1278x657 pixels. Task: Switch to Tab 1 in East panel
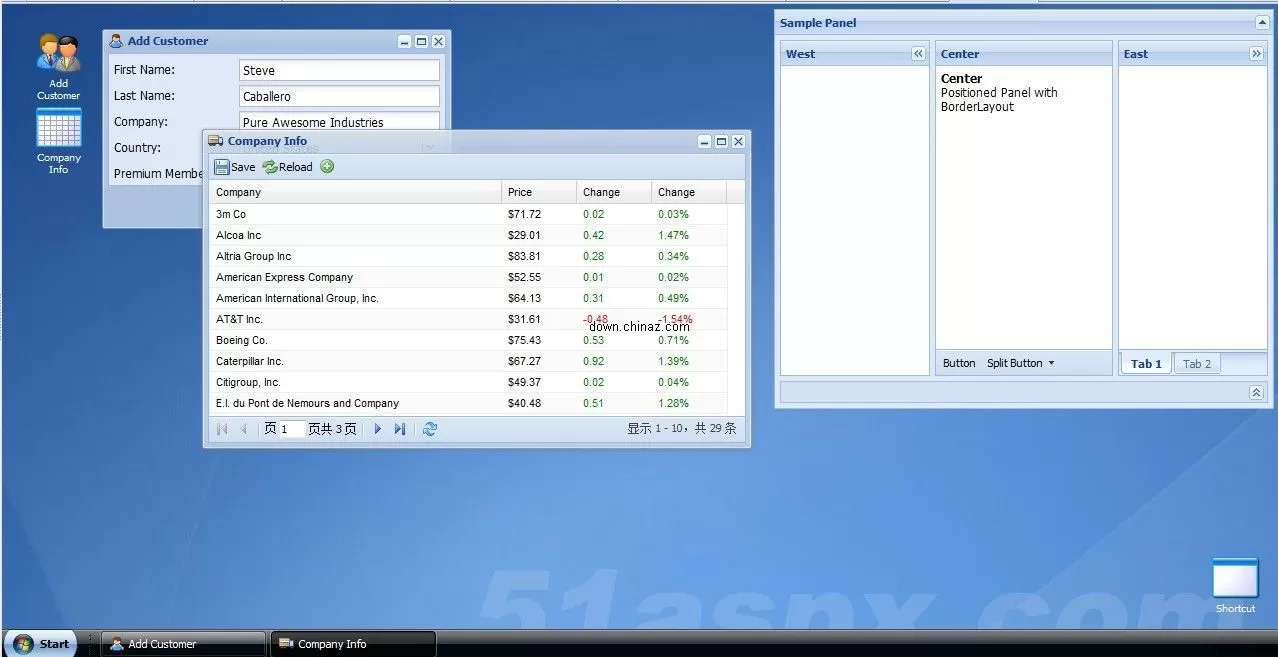click(x=1146, y=364)
